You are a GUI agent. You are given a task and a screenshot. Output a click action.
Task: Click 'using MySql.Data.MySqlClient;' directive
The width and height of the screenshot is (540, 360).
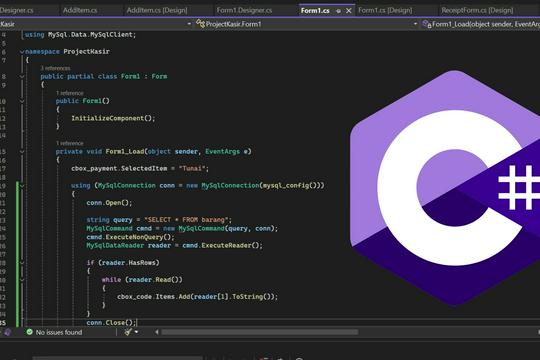click(81, 35)
